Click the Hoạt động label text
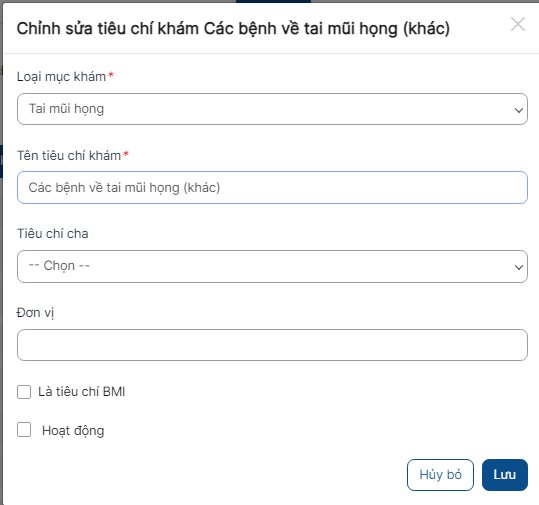This screenshot has height=505, width=539. coord(73,431)
